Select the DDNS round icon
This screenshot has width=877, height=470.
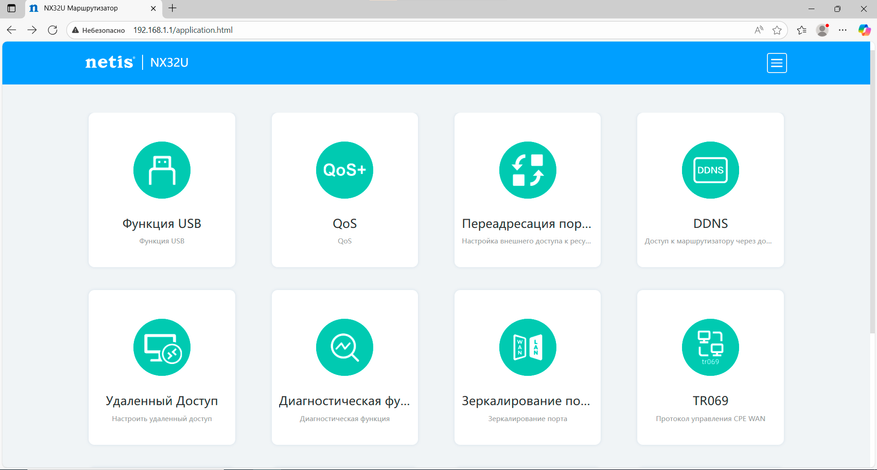pos(710,170)
